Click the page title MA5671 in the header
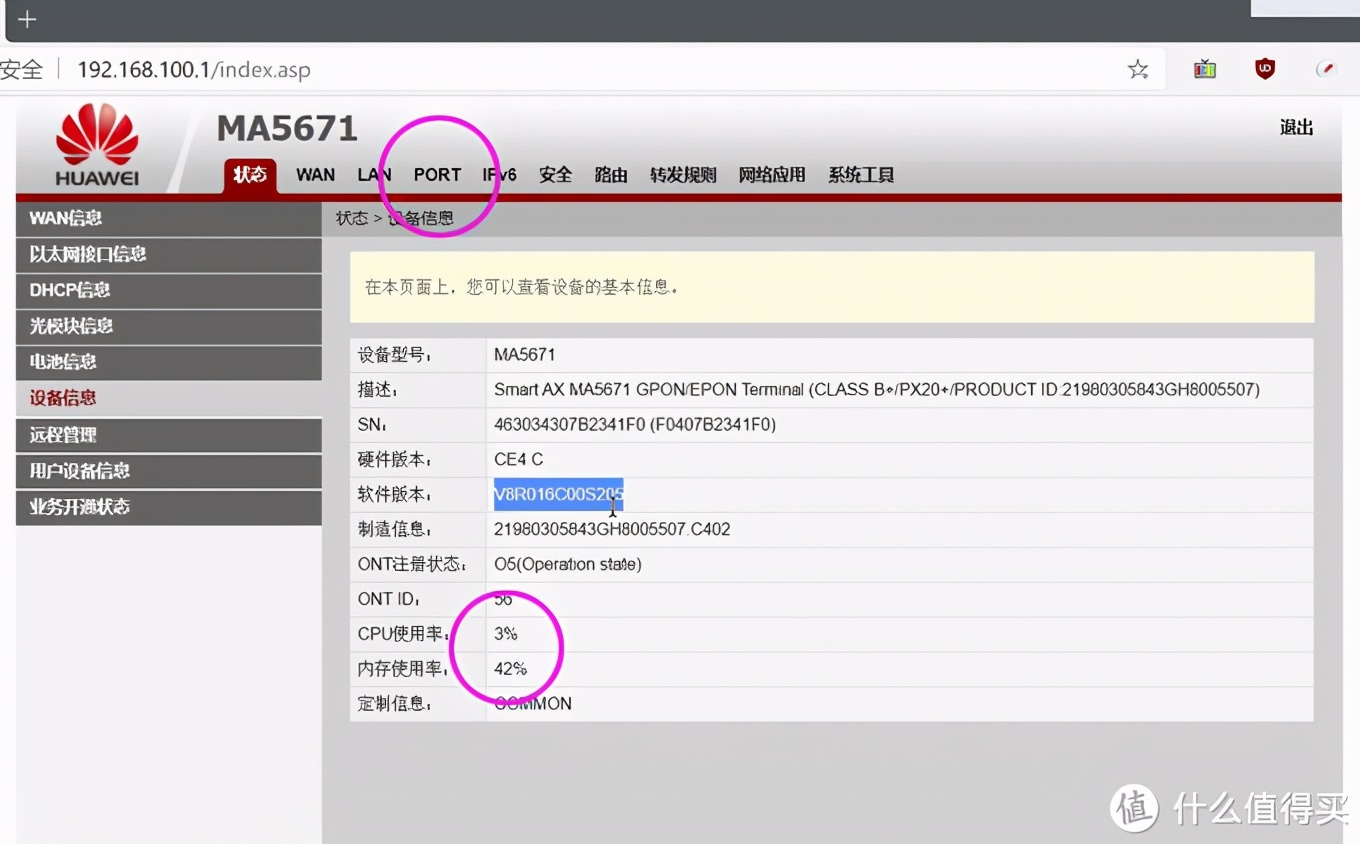The image size is (1360, 844). [x=287, y=128]
